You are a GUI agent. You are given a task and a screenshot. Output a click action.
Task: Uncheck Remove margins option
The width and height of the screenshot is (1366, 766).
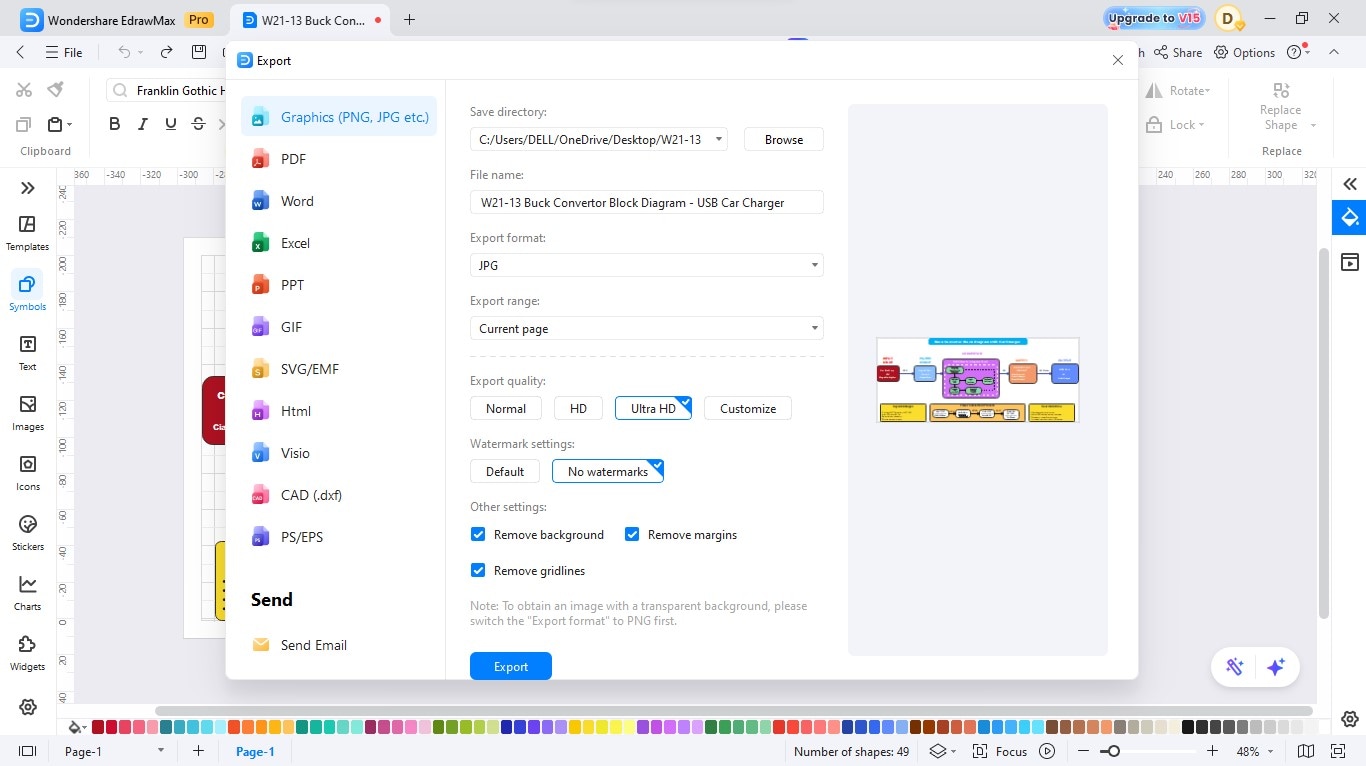click(x=632, y=534)
